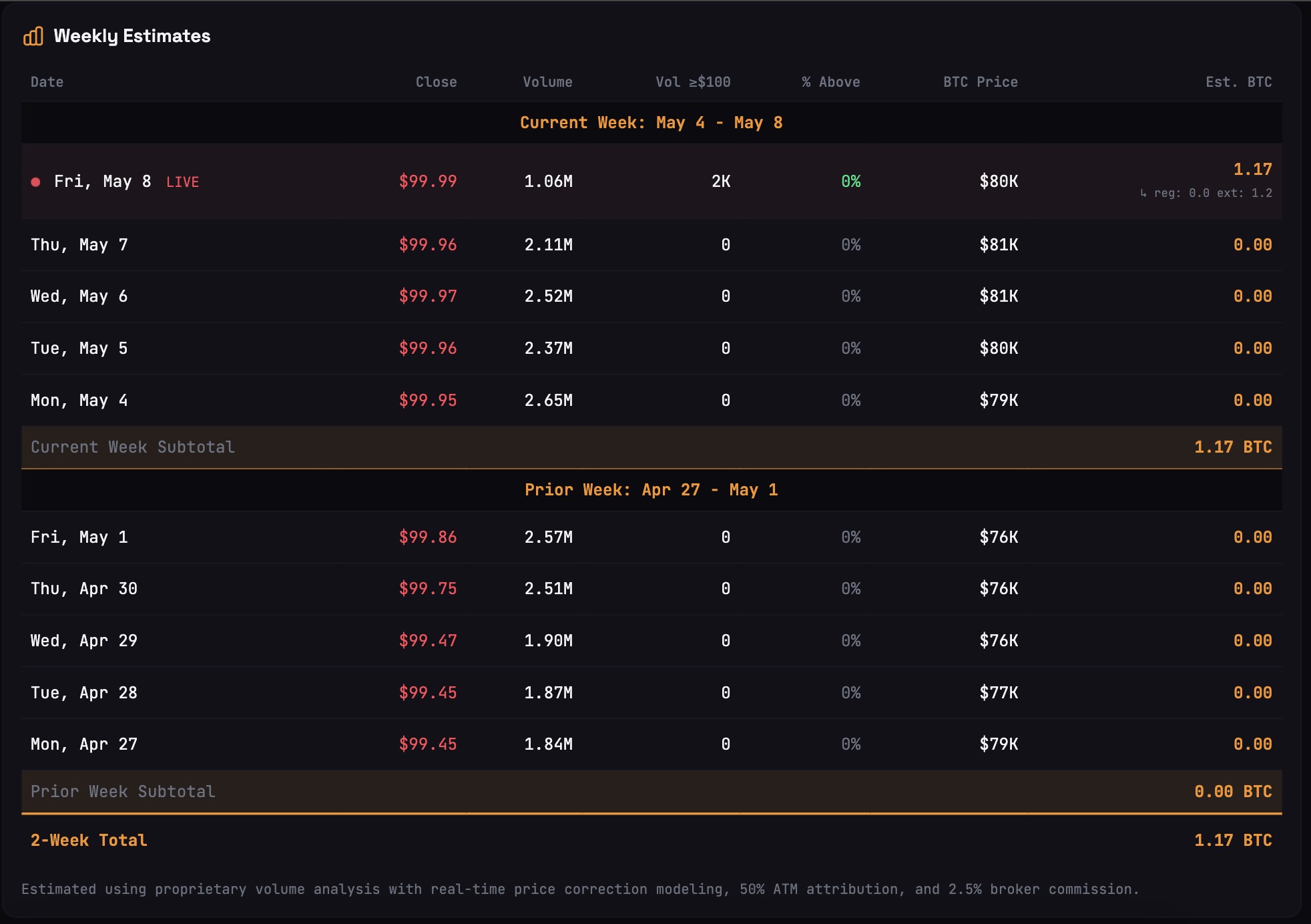This screenshot has height=924, width=1311.
Task: Click the $99.97 close on Wed, May 6
Action: tap(428, 296)
